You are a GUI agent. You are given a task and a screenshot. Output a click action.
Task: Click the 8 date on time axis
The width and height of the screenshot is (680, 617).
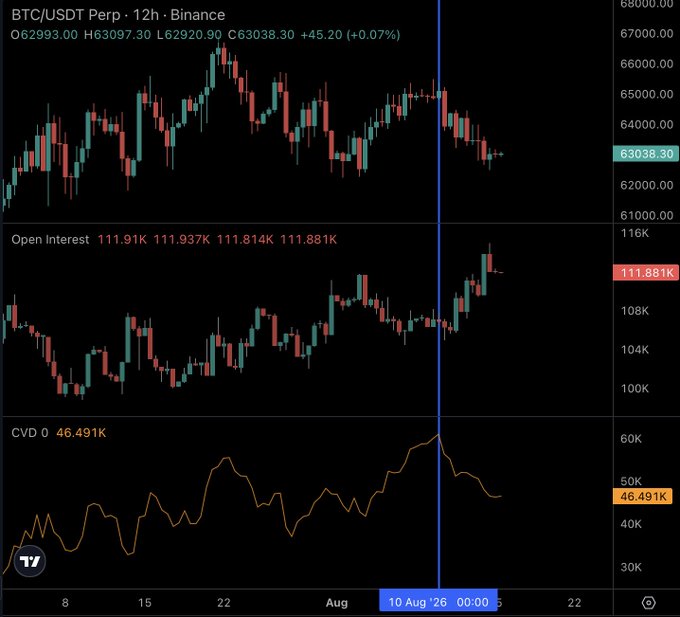pyautogui.click(x=65, y=603)
